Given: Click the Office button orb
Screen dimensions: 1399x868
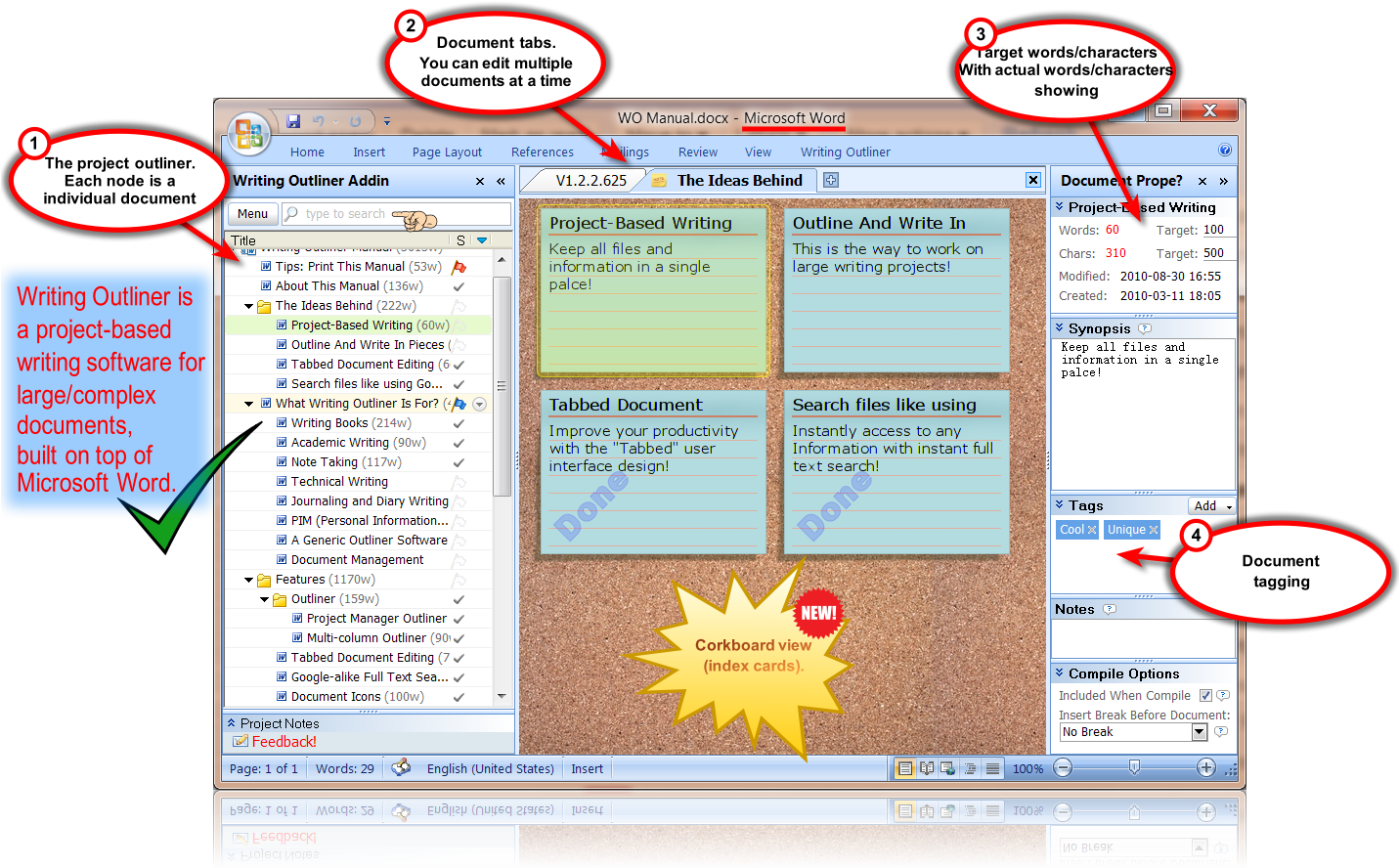Looking at the screenshot, I should tap(249, 134).
